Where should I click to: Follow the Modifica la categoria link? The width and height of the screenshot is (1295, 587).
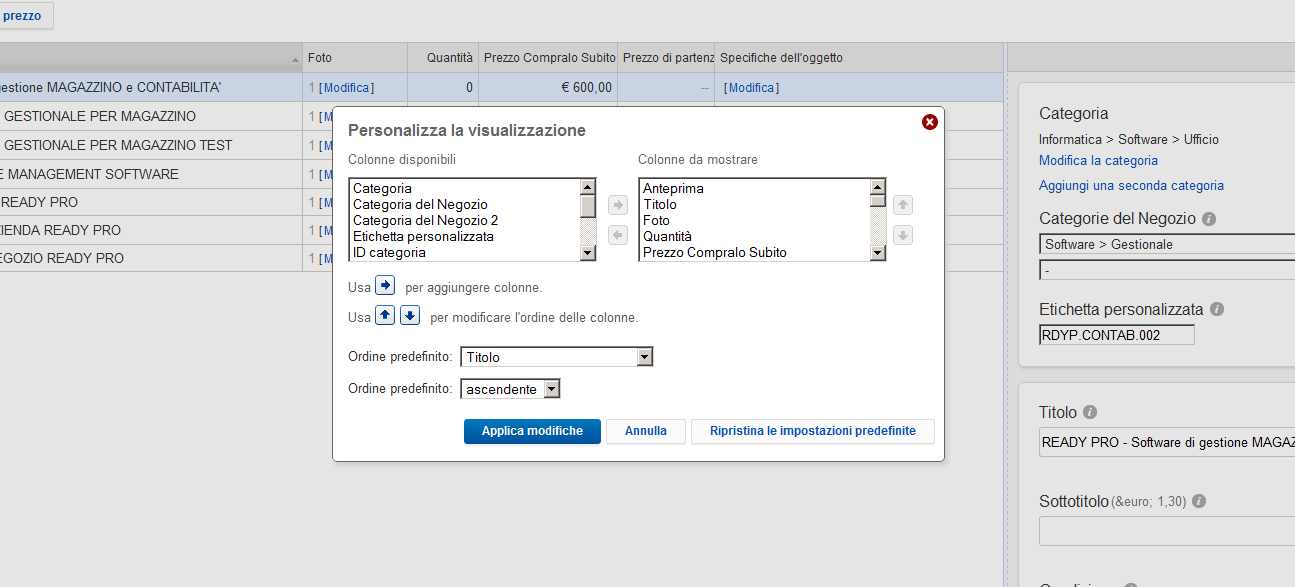1098,160
